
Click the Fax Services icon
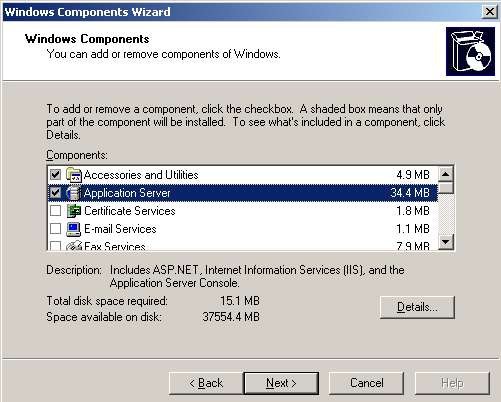pyautogui.click(x=74, y=246)
